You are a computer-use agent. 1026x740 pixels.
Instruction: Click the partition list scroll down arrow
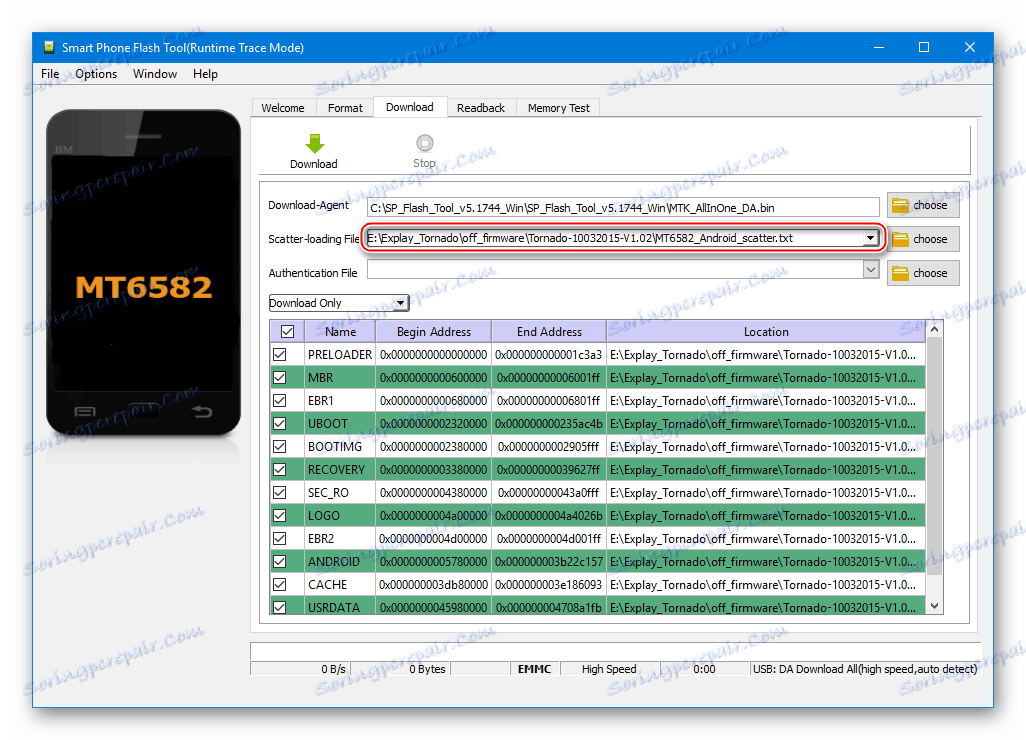pyautogui.click(x=934, y=607)
